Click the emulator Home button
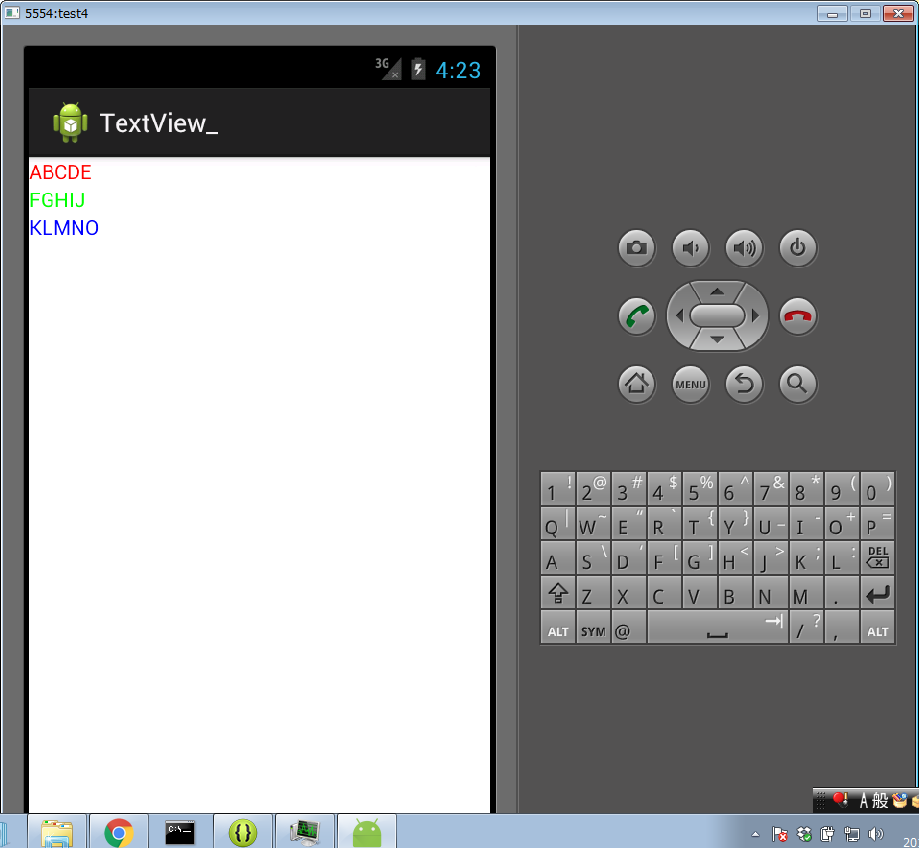919x848 pixels. [x=637, y=384]
